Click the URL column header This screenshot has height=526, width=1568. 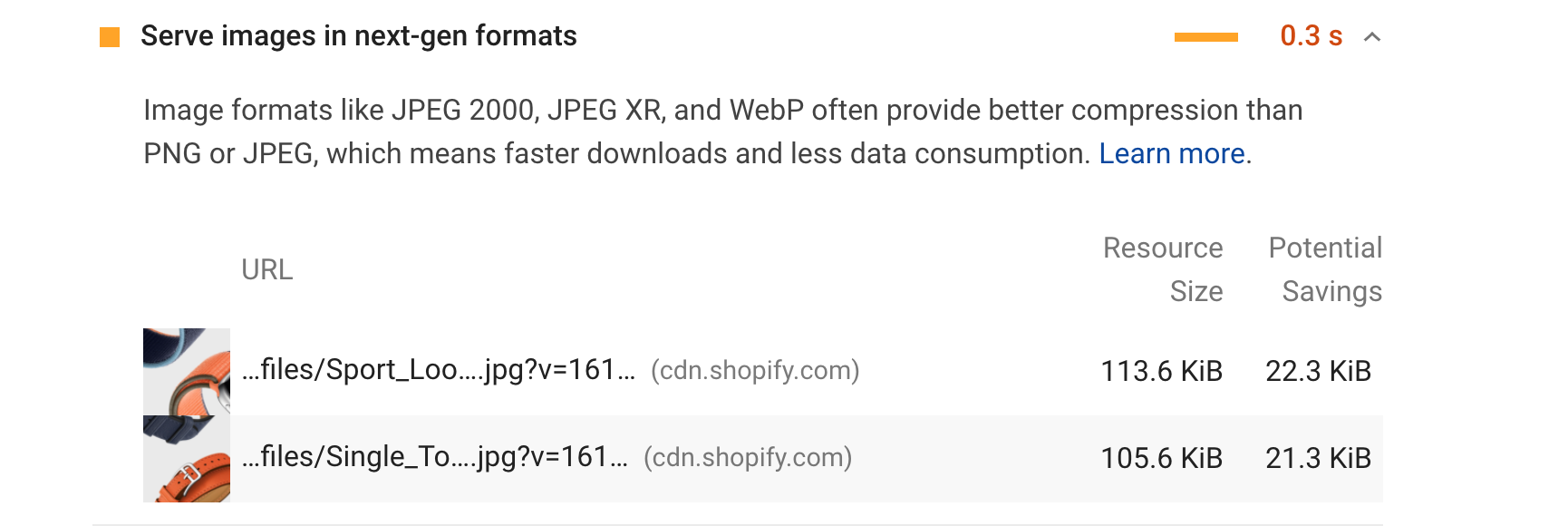[x=266, y=270]
